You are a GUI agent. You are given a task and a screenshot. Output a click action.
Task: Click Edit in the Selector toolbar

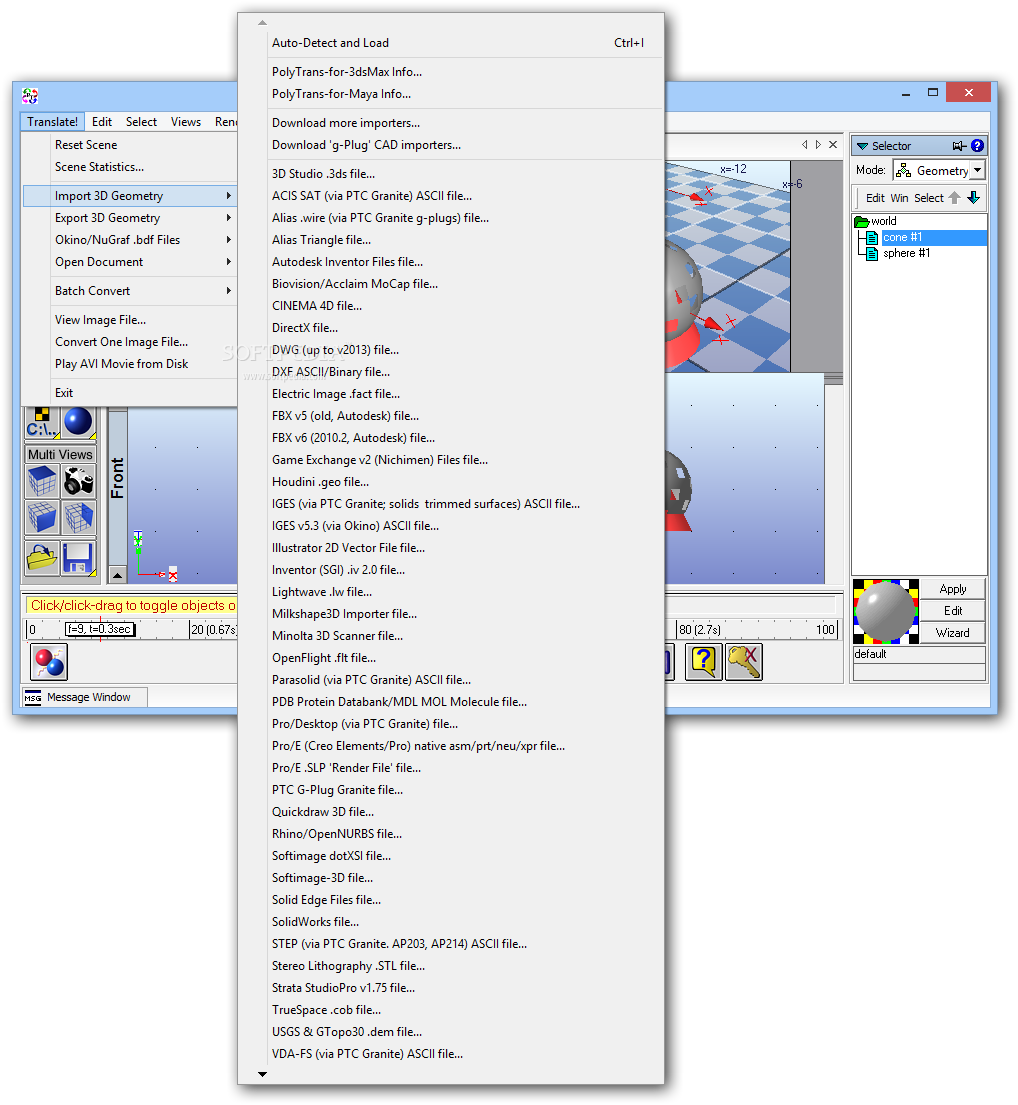[x=875, y=198]
